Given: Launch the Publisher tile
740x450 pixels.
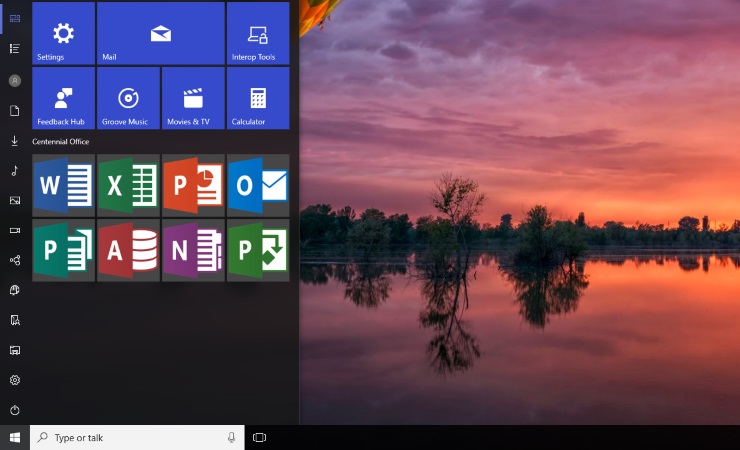Looking at the screenshot, I should tap(63, 250).
